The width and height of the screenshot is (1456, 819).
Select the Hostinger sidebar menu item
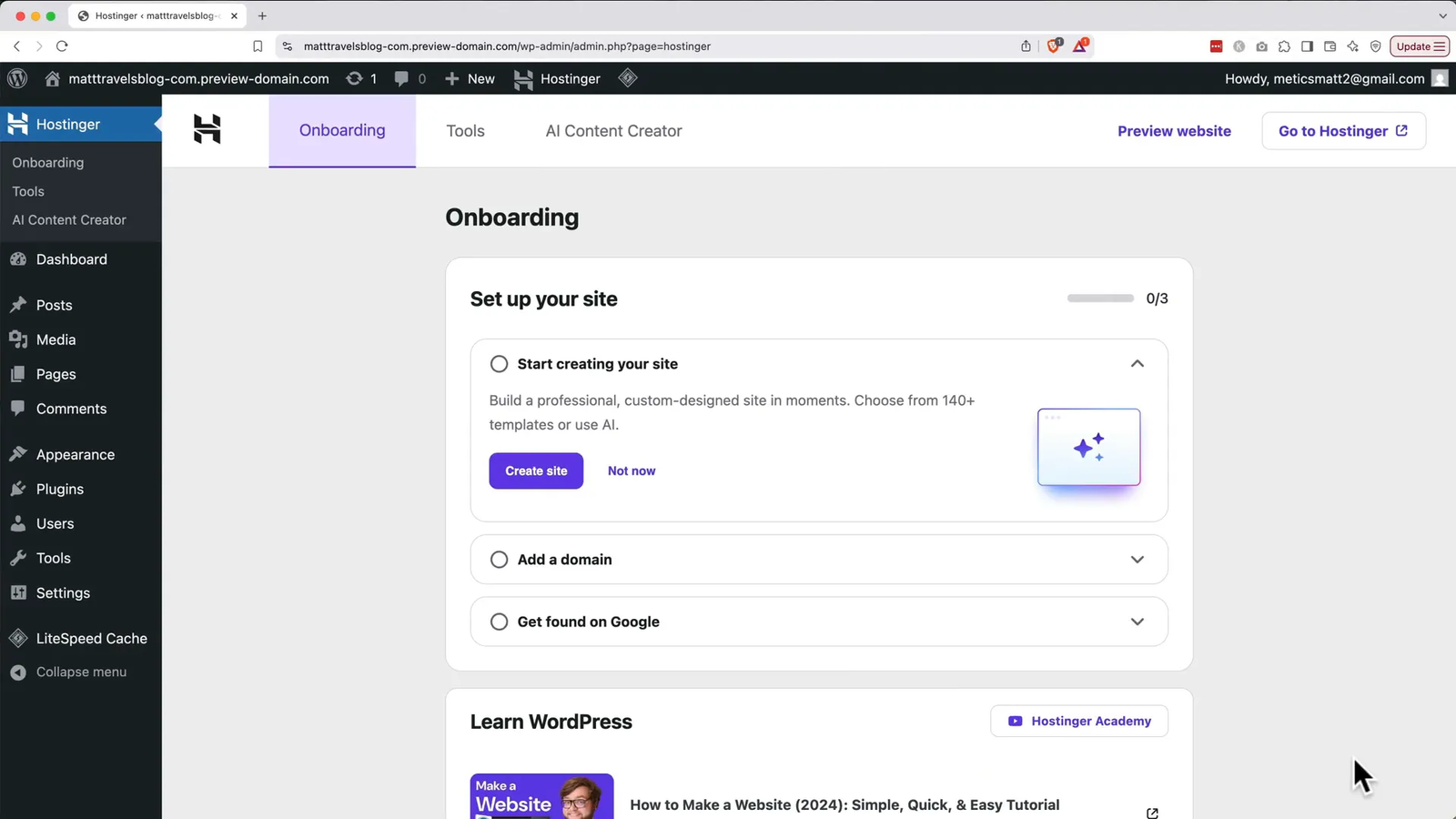click(x=81, y=124)
